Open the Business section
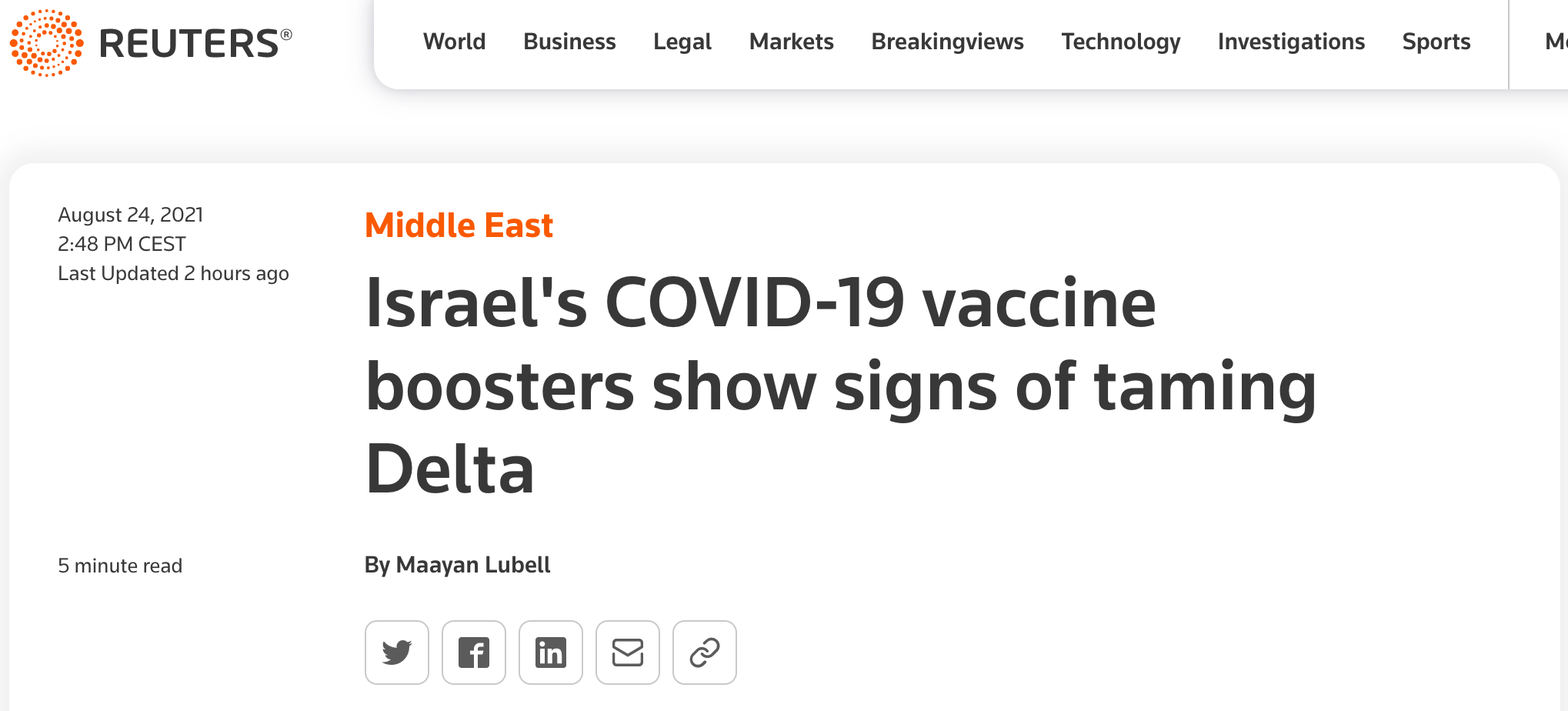This screenshot has width=1568, height=711. [x=569, y=42]
